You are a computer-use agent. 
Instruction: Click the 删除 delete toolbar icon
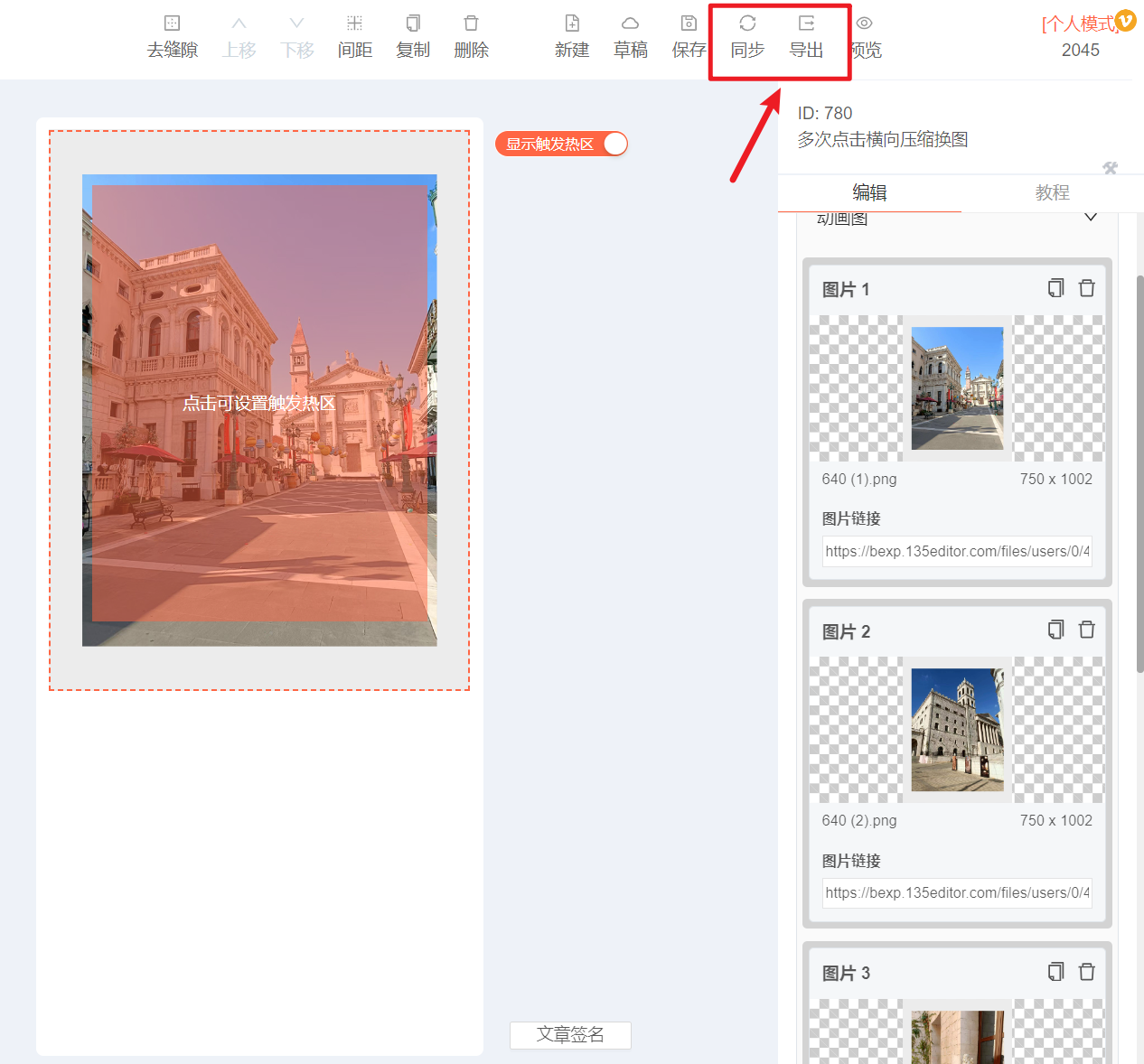click(471, 36)
